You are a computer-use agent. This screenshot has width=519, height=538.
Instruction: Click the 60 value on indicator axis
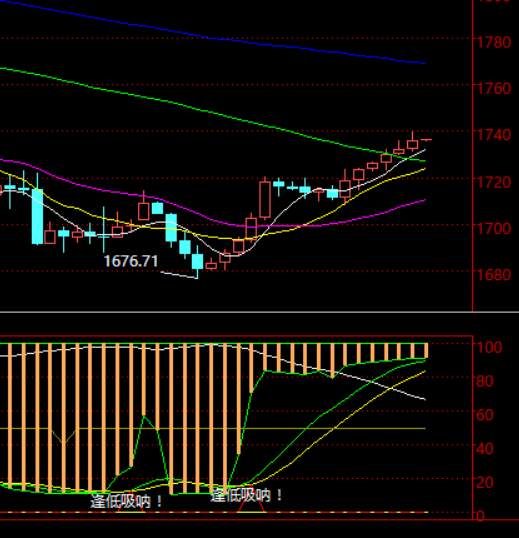[x=485, y=415]
